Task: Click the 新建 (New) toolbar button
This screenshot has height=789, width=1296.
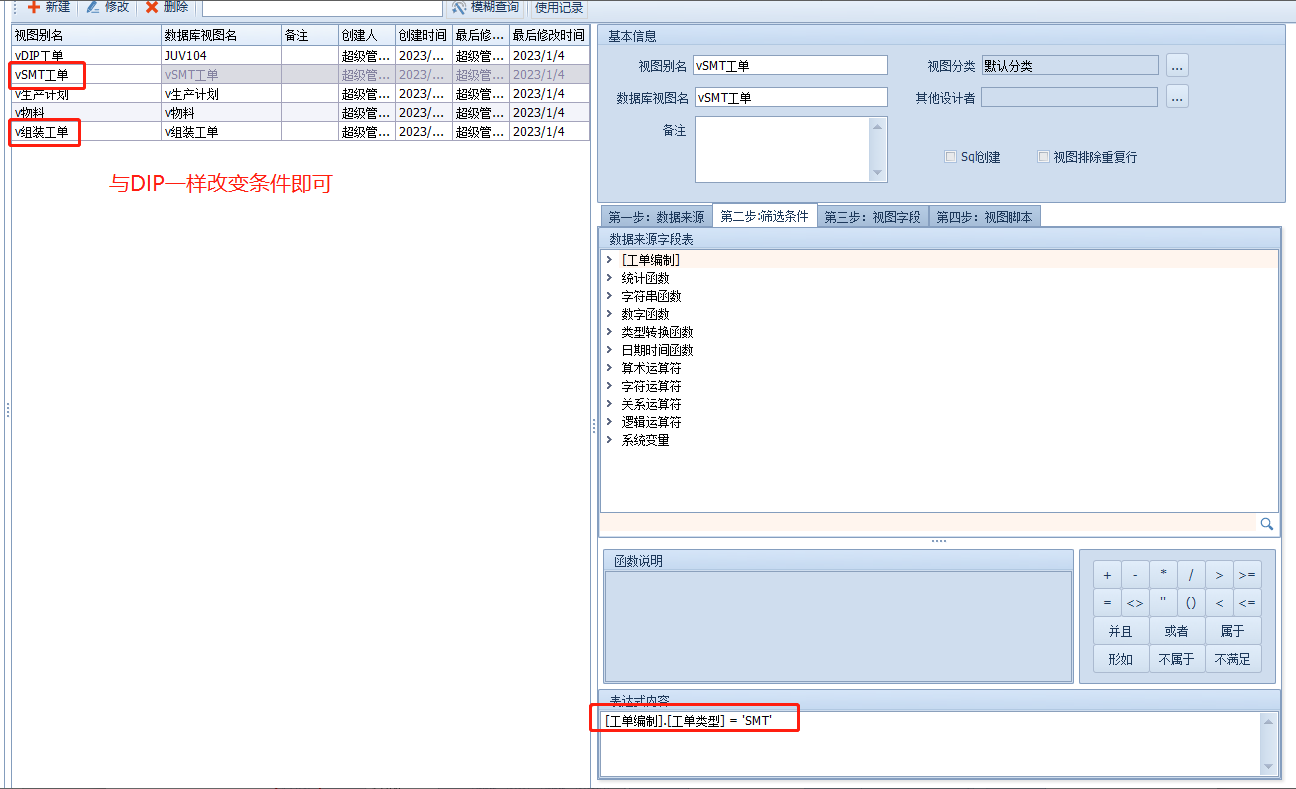Action: point(48,7)
